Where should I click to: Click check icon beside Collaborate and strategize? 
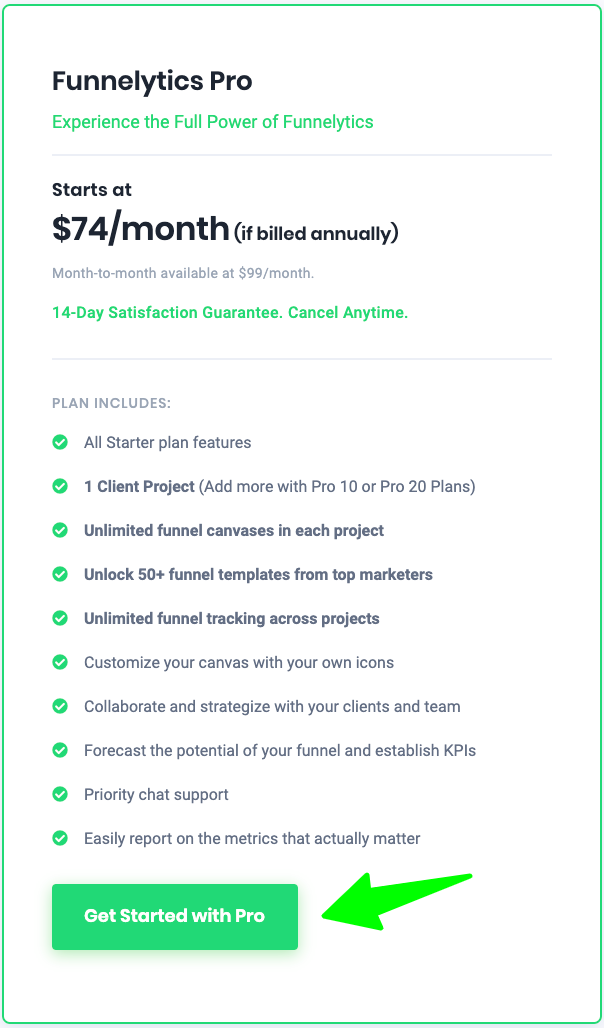(60, 706)
